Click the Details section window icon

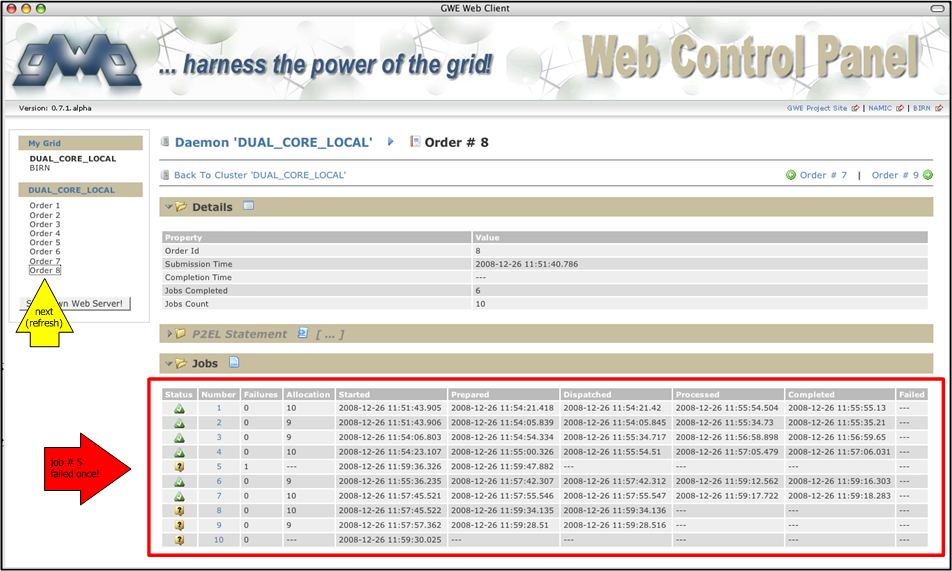[x=248, y=206]
